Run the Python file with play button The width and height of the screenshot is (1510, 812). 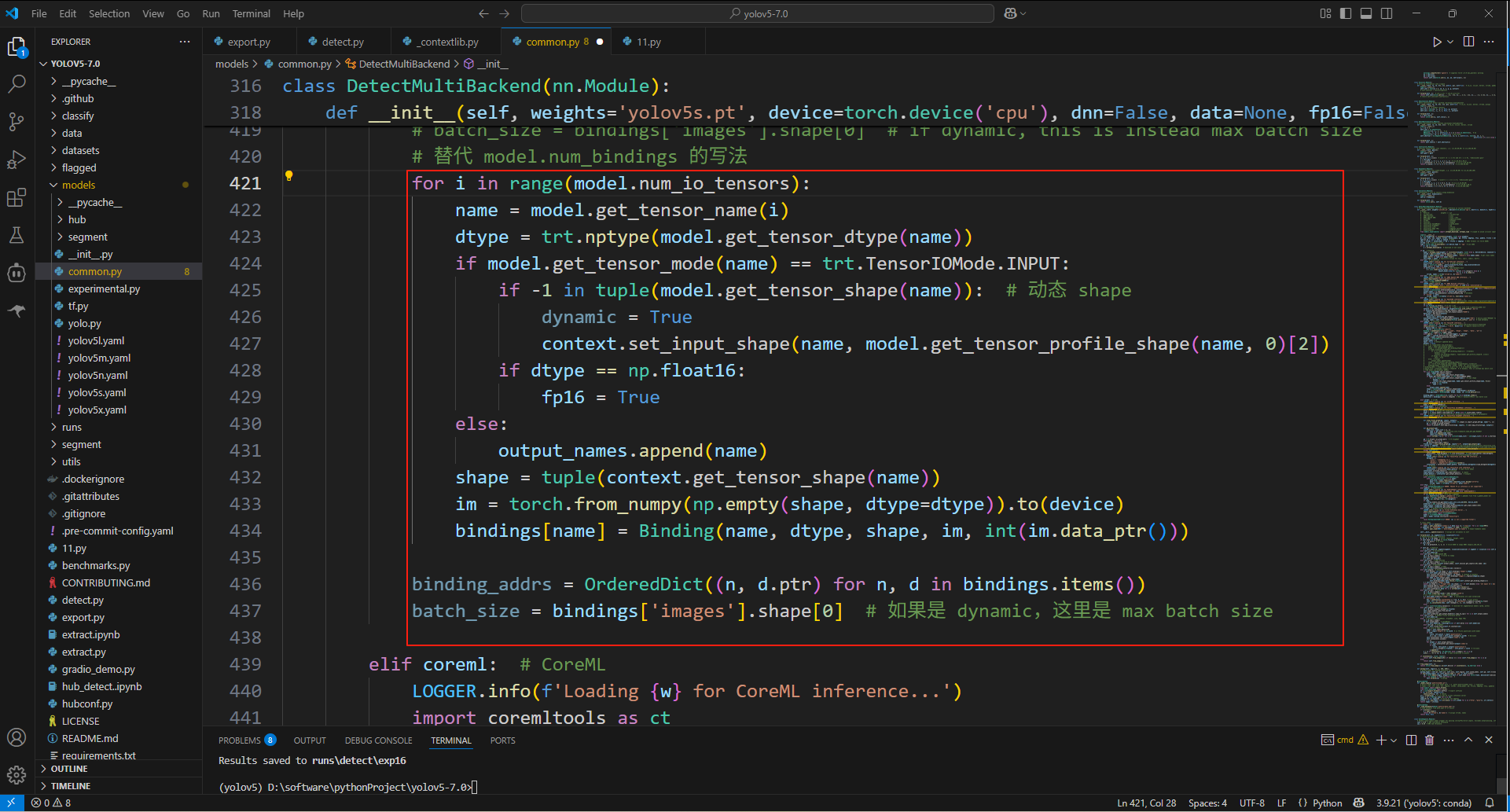(1437, 42)
